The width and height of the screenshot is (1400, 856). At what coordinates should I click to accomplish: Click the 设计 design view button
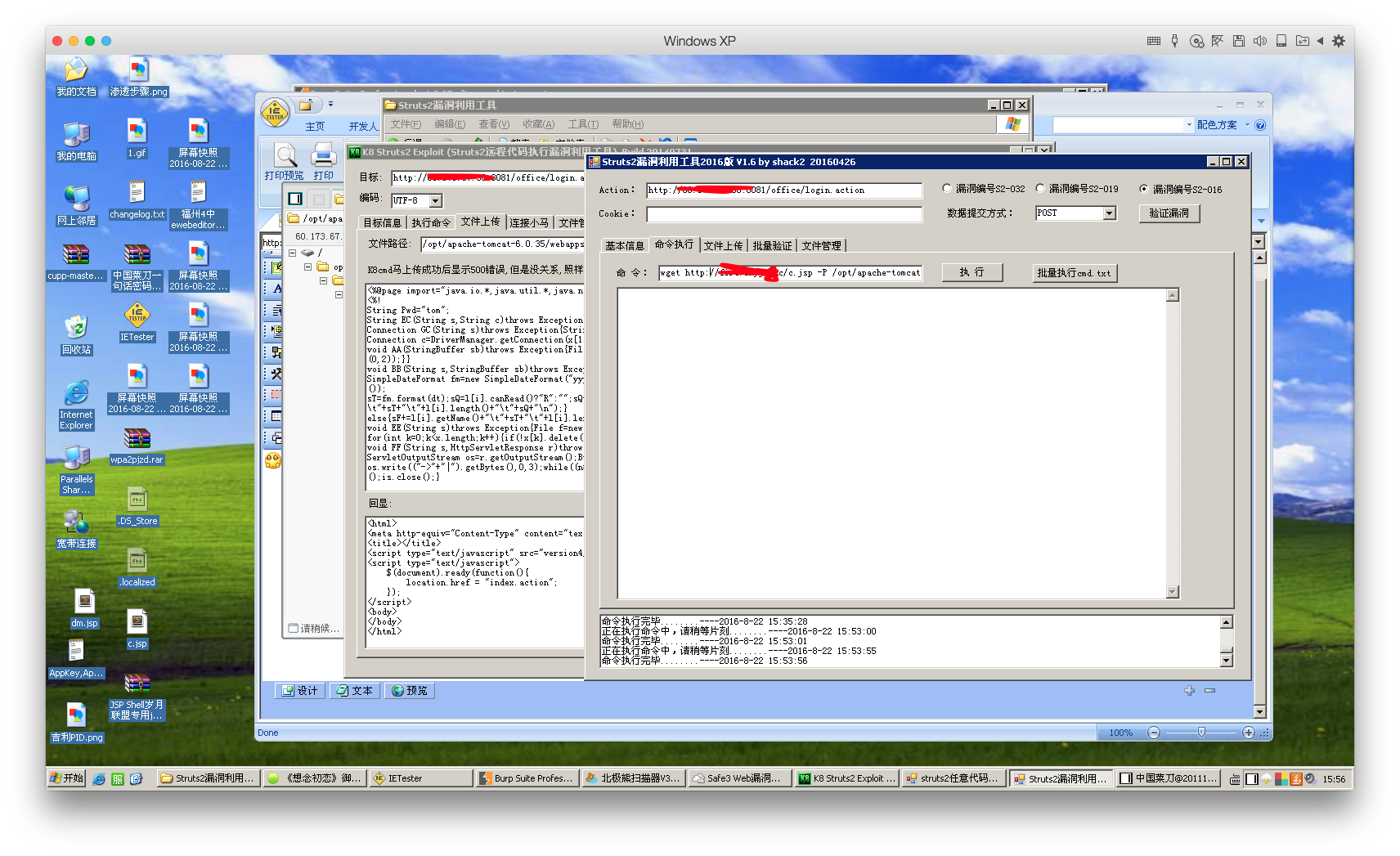pos(299,691)
